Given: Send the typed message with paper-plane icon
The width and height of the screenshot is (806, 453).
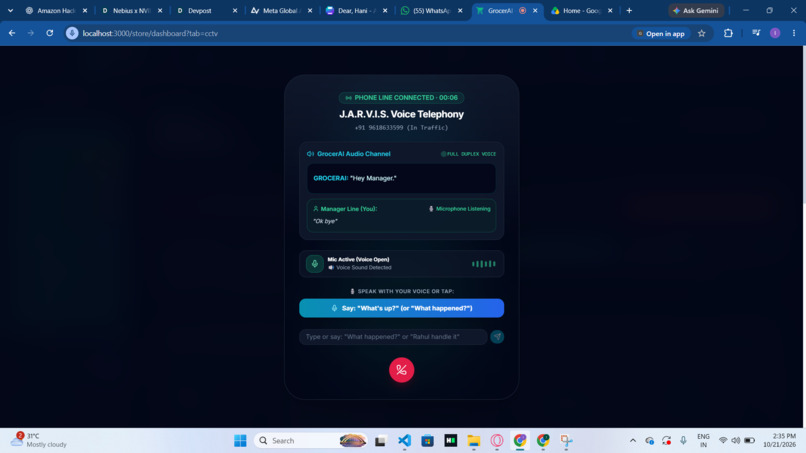Looking at the screenshot, I should [x=497, y=337].
